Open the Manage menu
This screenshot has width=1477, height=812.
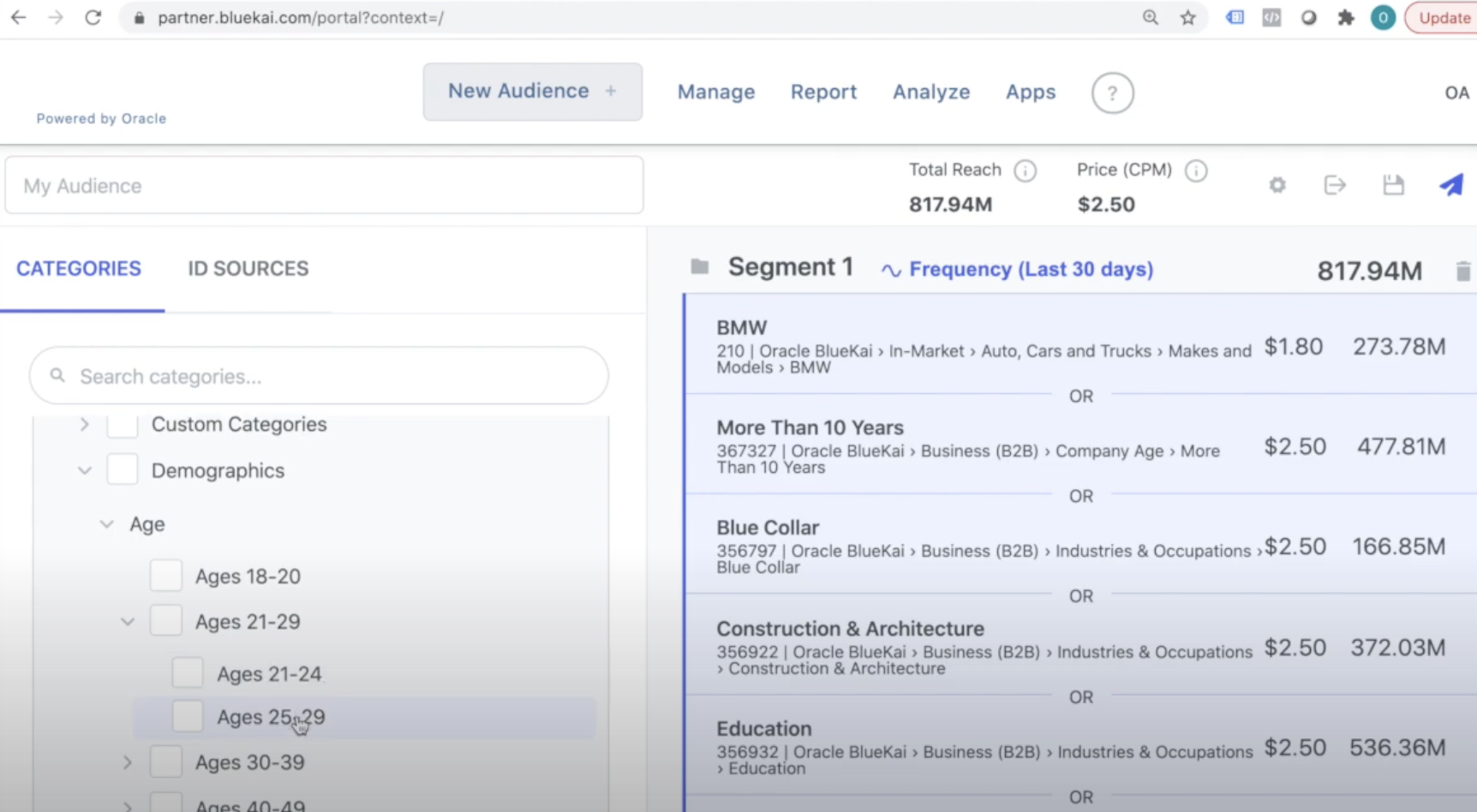[716, 92]
